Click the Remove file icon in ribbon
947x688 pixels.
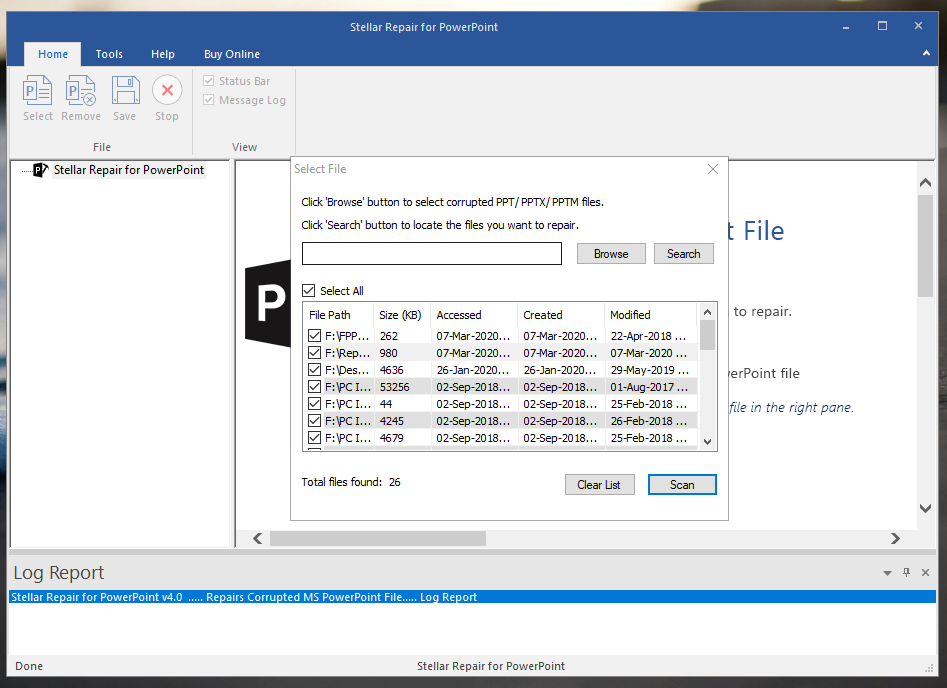[x=81, y=92]
